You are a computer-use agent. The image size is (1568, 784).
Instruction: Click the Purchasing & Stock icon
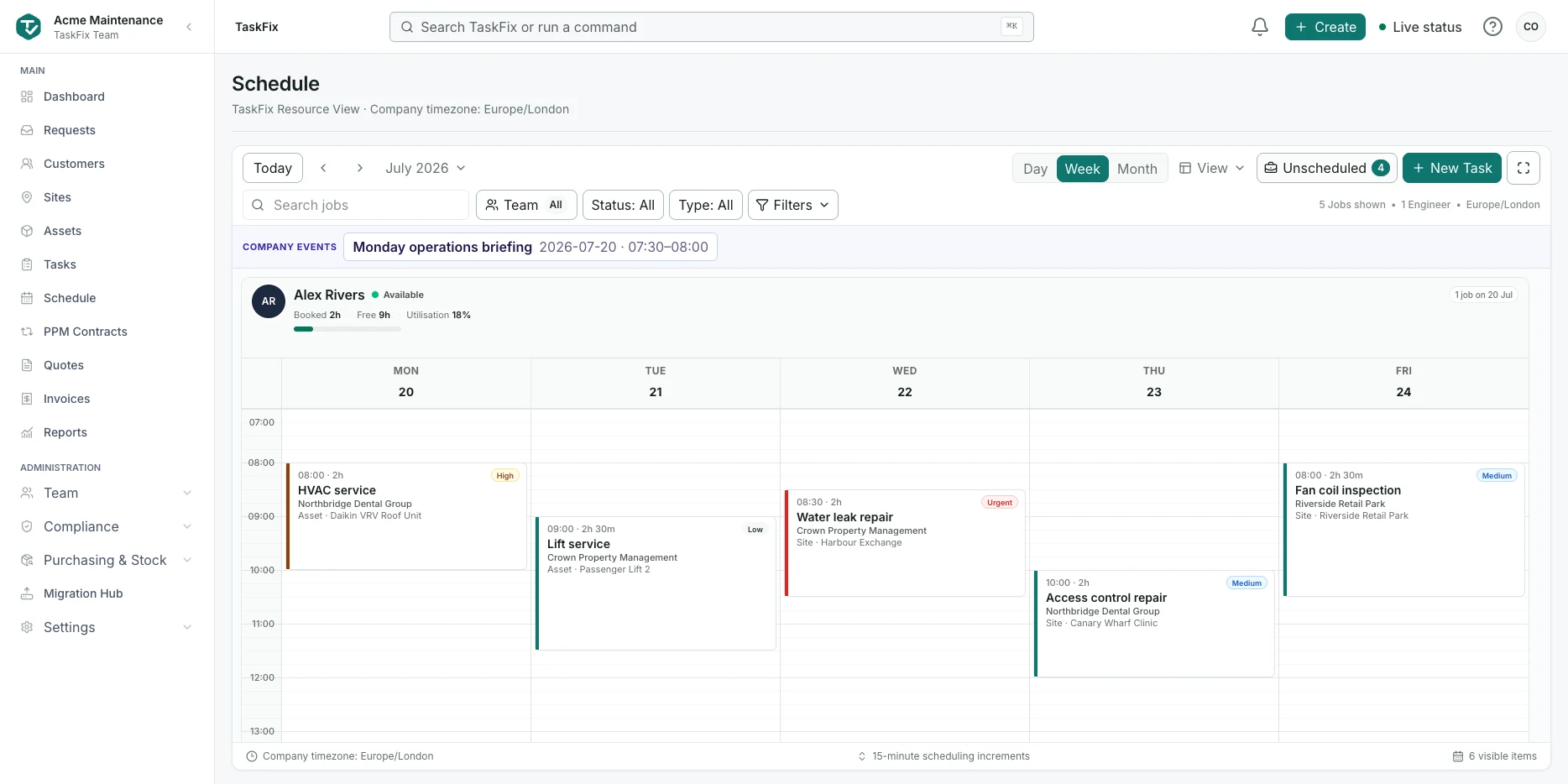click(27, 560)
